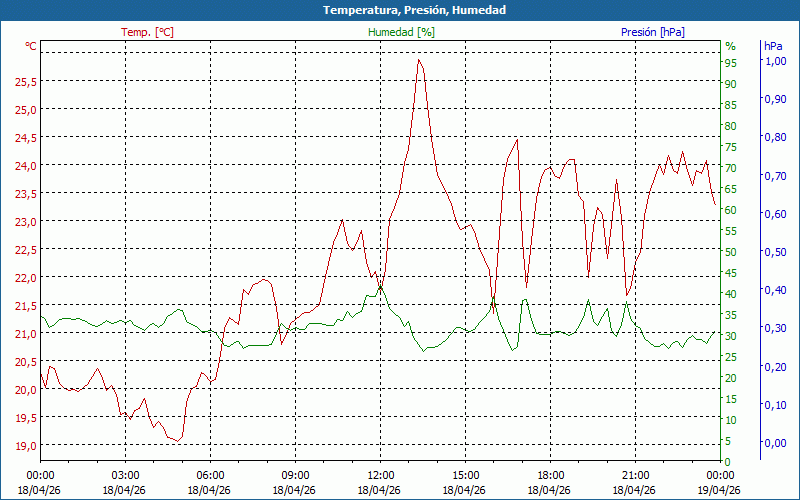Select the red Temp. [°C] legend label
800x500 pixels.
(x=147, y=32)
